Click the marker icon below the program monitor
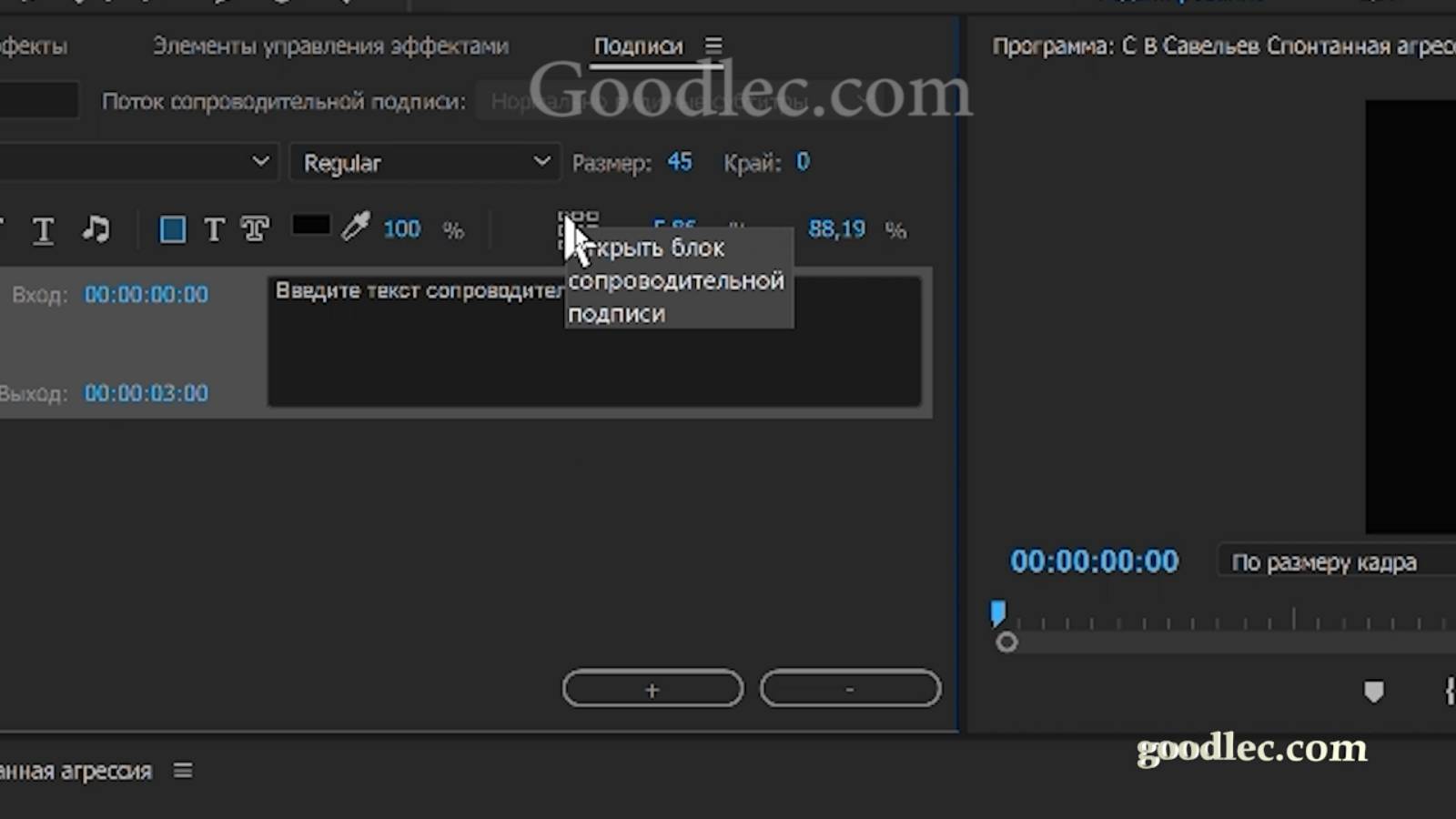Image resolution: width=1456 pixels, height=819 pixels. point(1374,693)
